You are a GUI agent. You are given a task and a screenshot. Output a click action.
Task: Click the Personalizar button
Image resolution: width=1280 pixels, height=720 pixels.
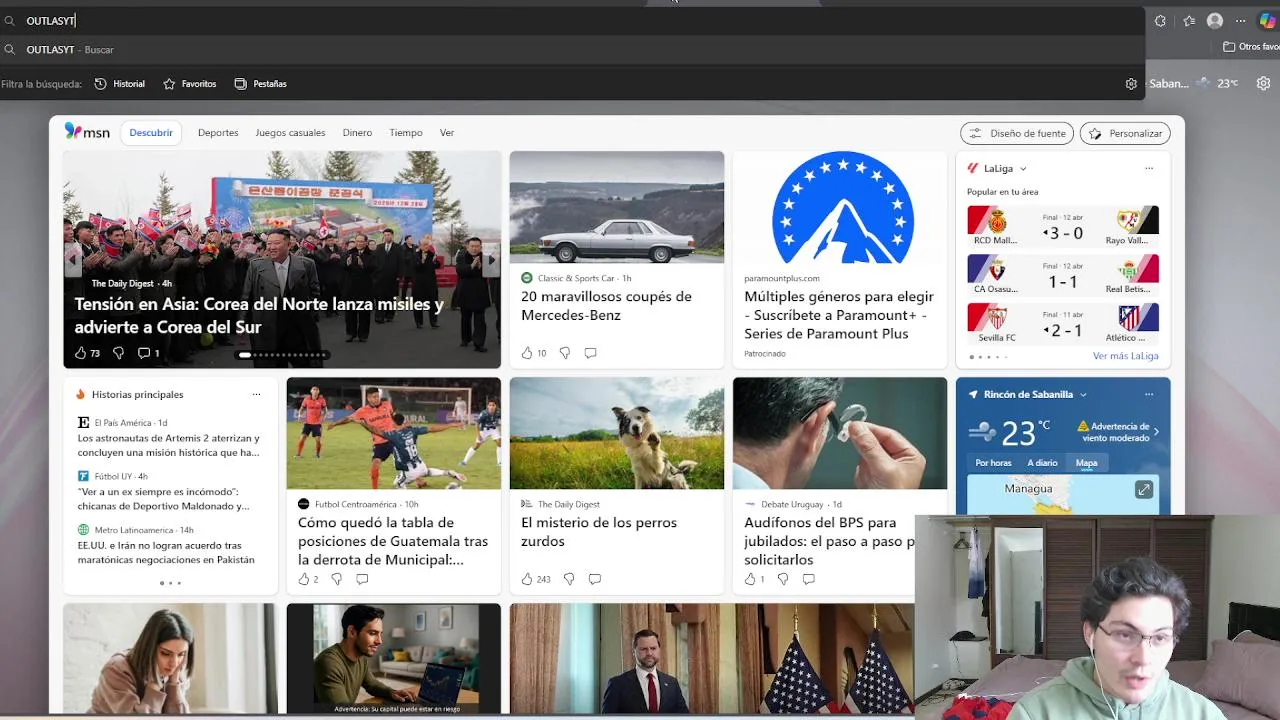[1125, 133]
